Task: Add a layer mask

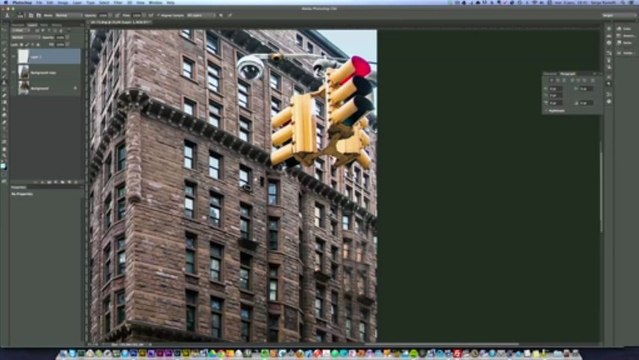Action: [x=49, y=182]
